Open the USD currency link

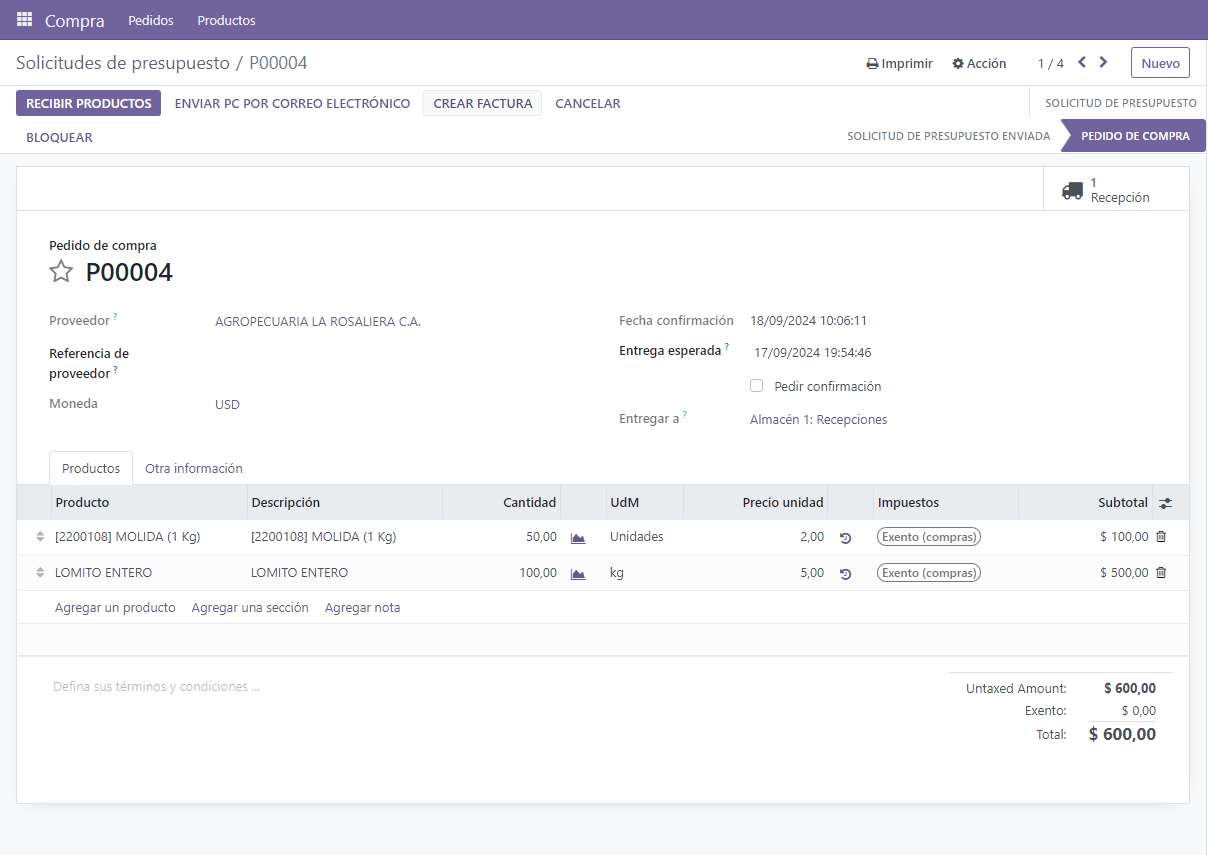(x=227, y=404)
